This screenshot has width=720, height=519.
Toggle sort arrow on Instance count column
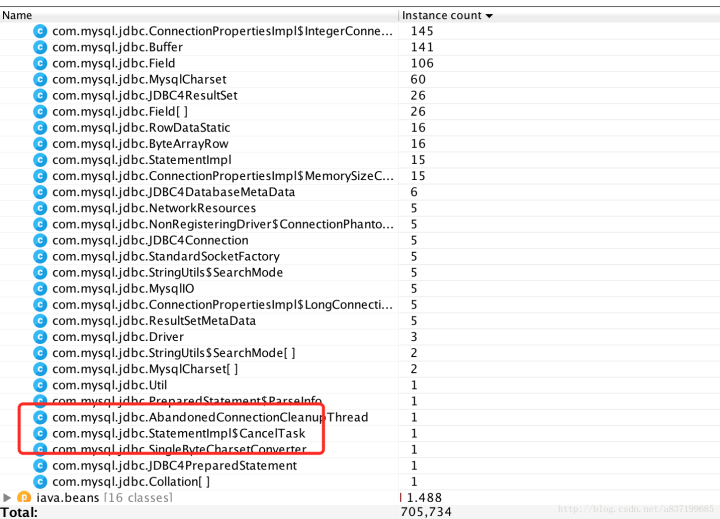coord(489,16)
